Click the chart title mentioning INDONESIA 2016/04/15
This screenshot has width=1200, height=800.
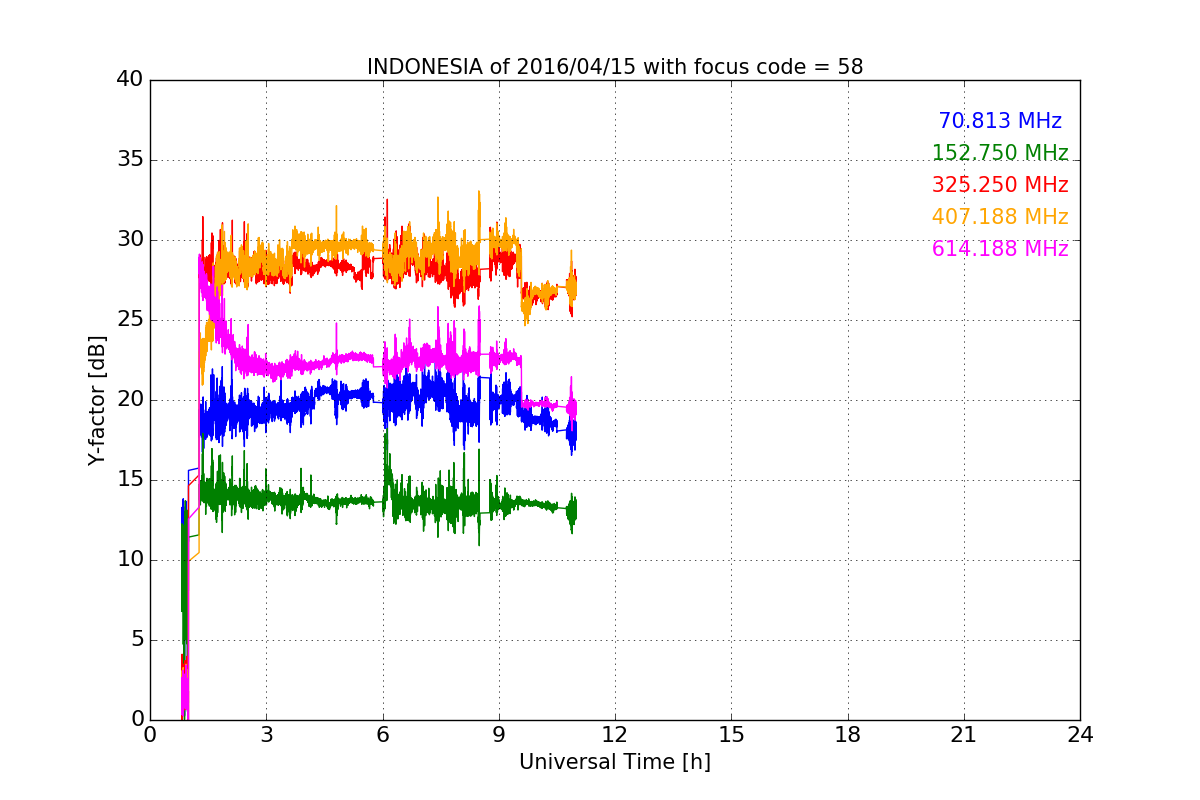615,67
